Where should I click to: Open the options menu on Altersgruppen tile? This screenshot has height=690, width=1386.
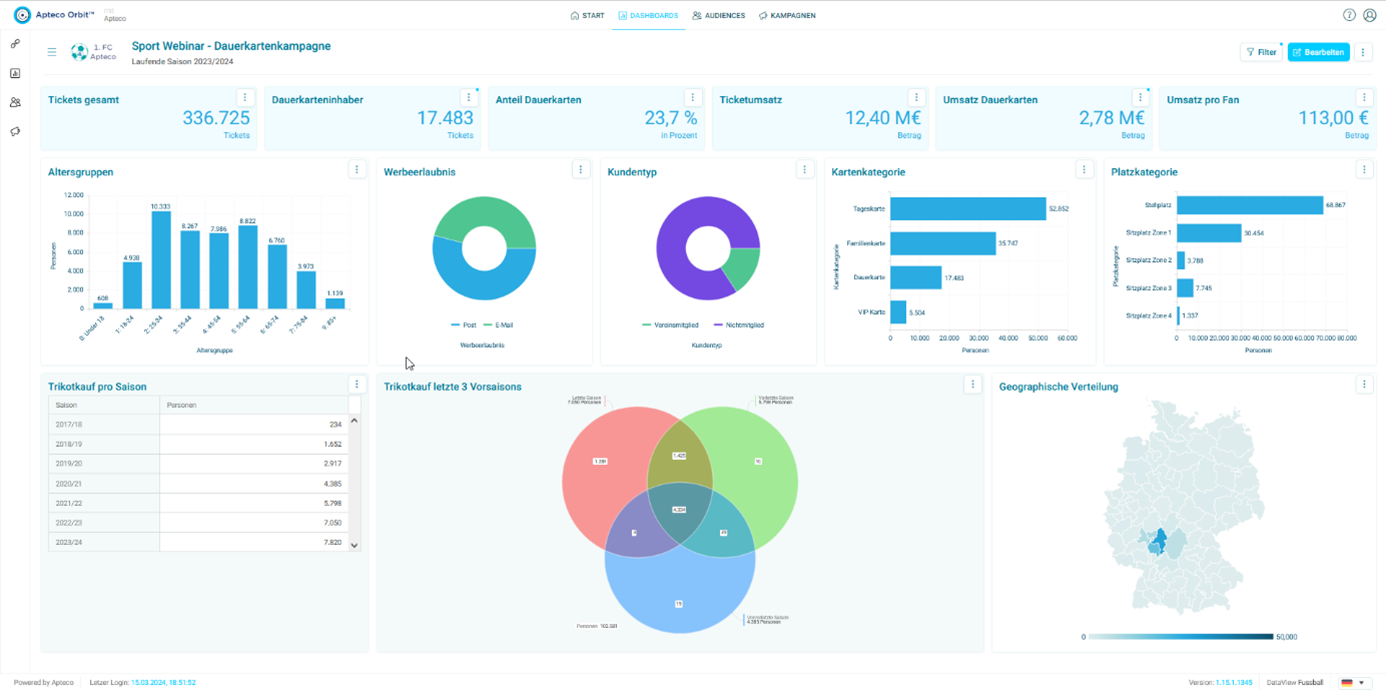[357, 170]
